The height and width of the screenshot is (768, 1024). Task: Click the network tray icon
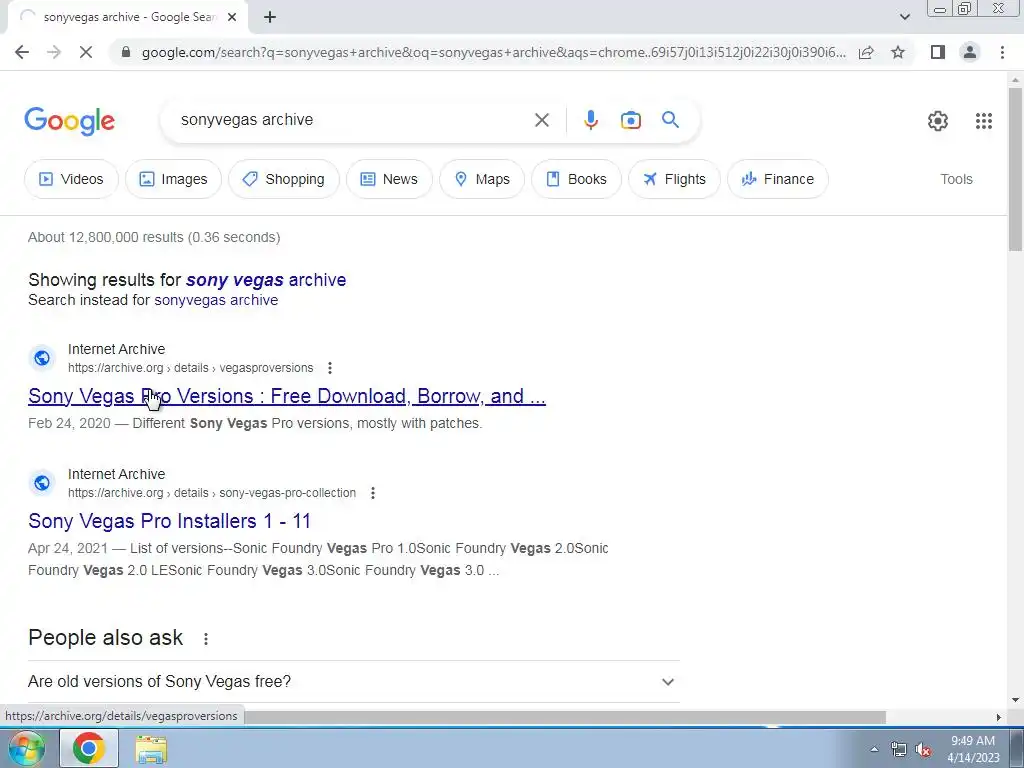[x=899, y=750]
